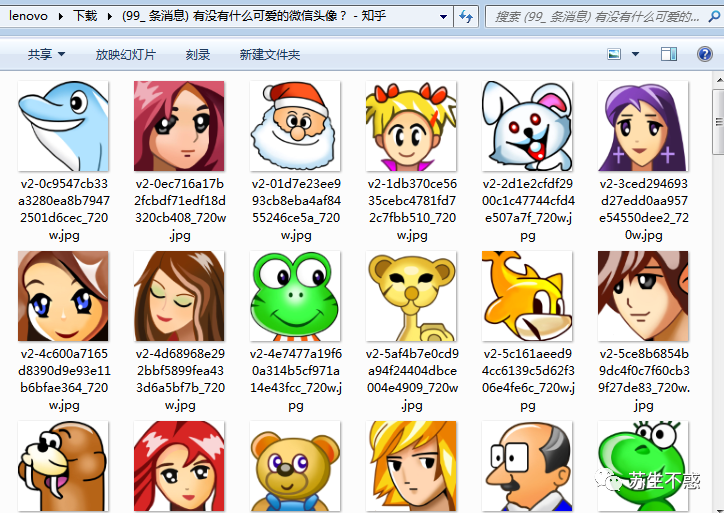Image resolution: width=724 pixels, height=513 pixels.
Task: Click filename v2-2d1e2cfdf2900c1c47744cfd4e507a7f_720w.jpg
Action: (x=528, y=209)
